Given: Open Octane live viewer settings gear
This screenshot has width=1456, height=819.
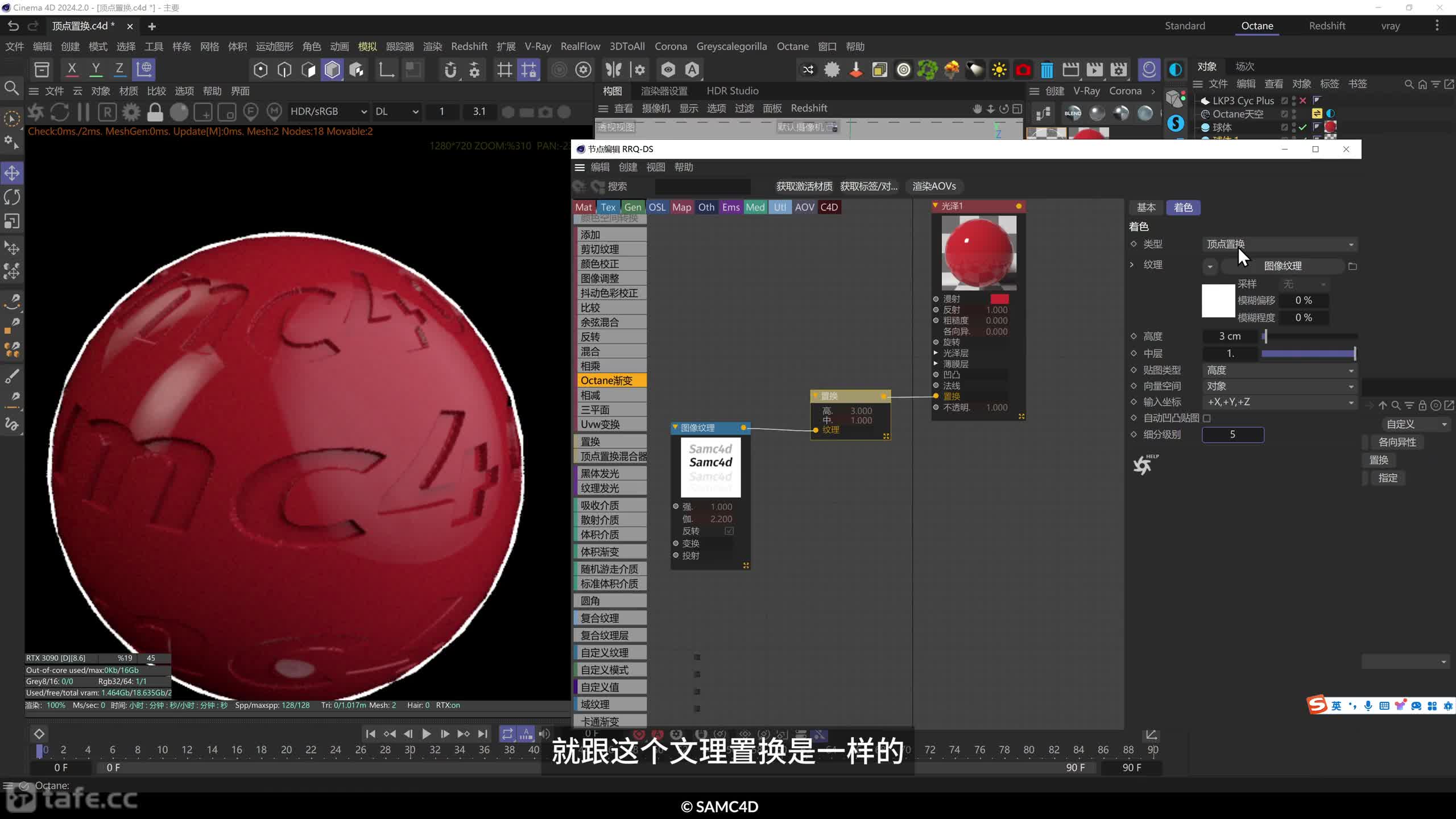Looking at the screenshot, I should (131, 112).
